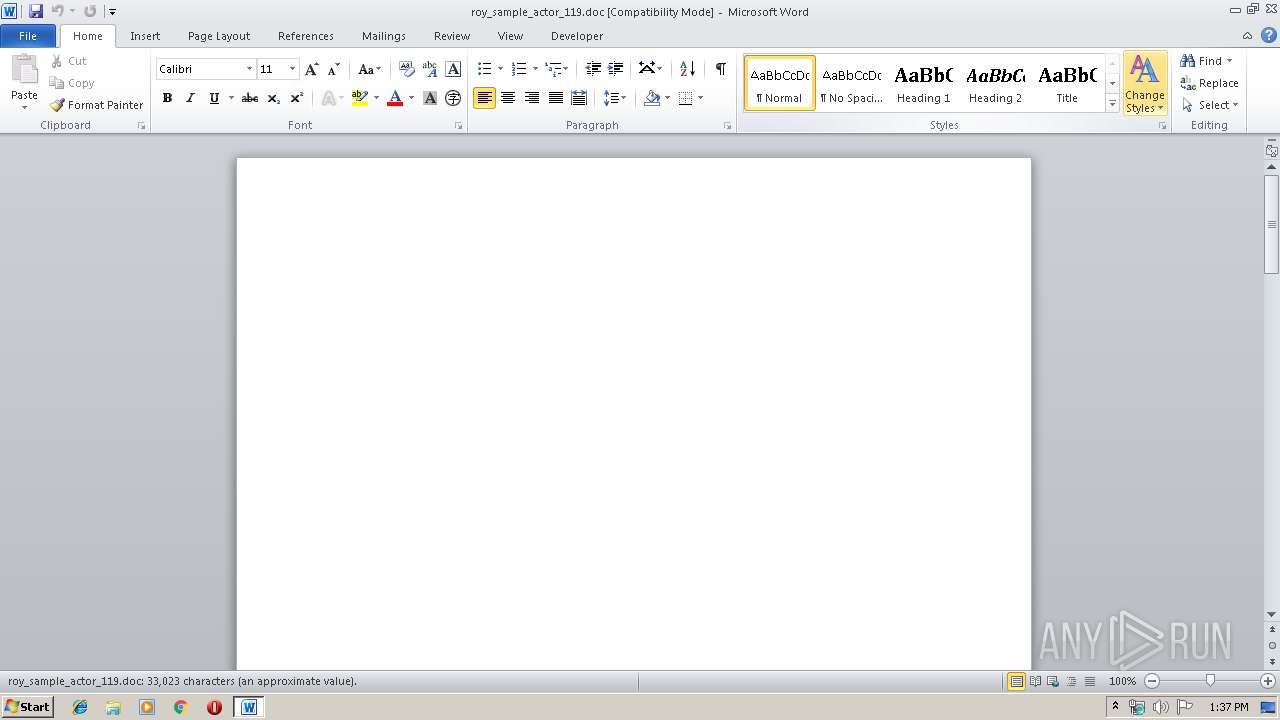Click the Undo icon
This screenshot has width=1280, height=720.
pyautogui.click(x=57, y=11)
